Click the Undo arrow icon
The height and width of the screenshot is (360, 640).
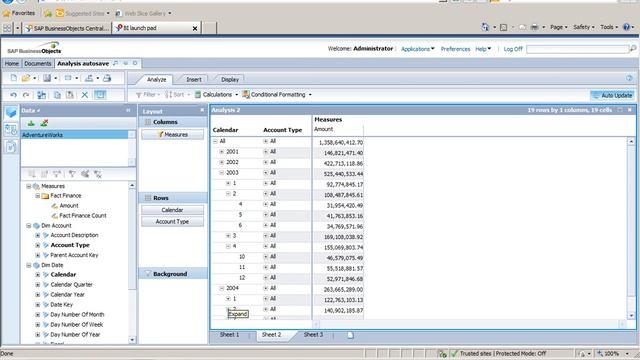13,95
